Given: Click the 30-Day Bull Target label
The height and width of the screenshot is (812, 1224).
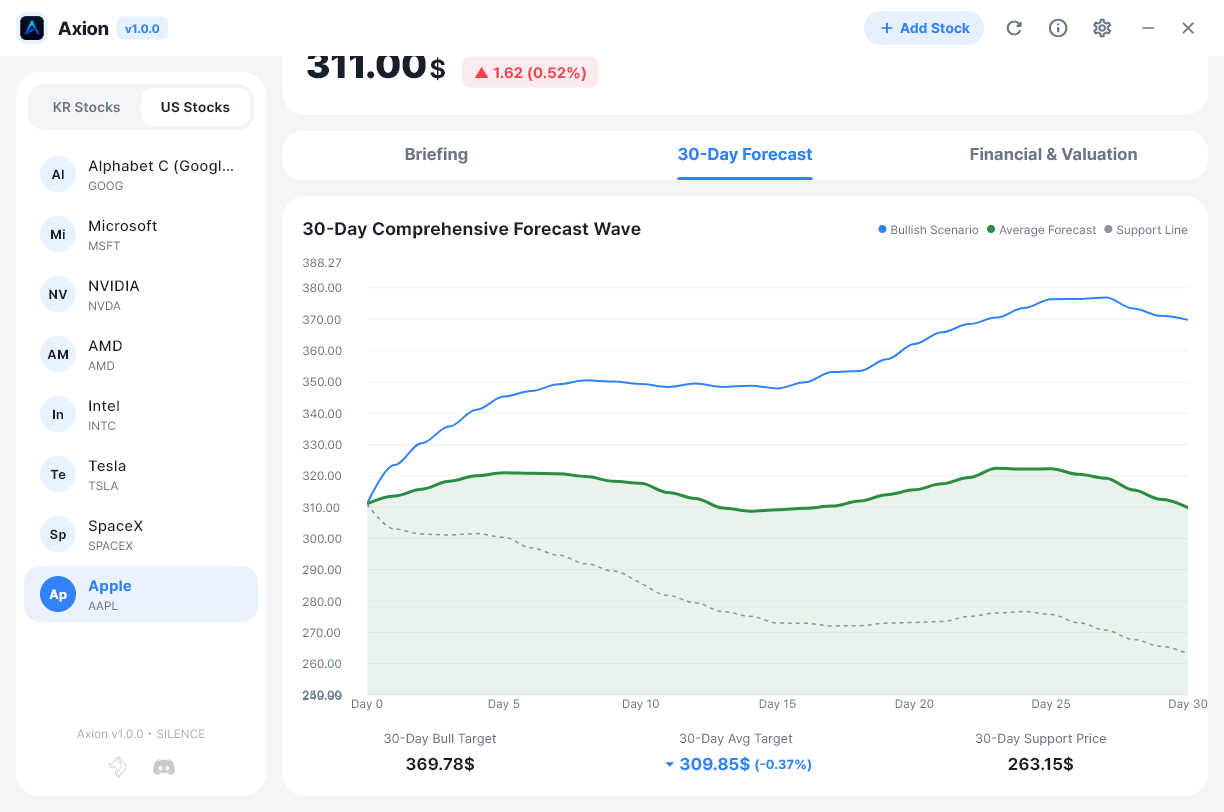Looking at the screenshot, I should point(440,739).
